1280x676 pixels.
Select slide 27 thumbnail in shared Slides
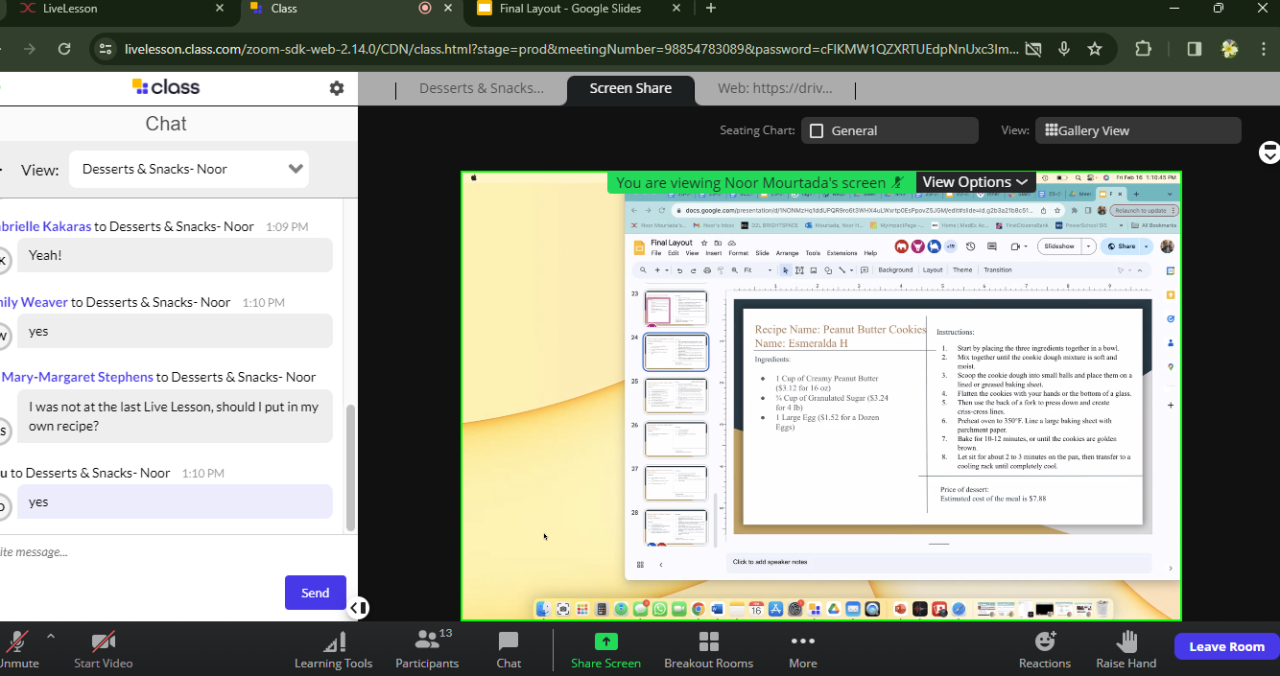click(x=676, y=483)
